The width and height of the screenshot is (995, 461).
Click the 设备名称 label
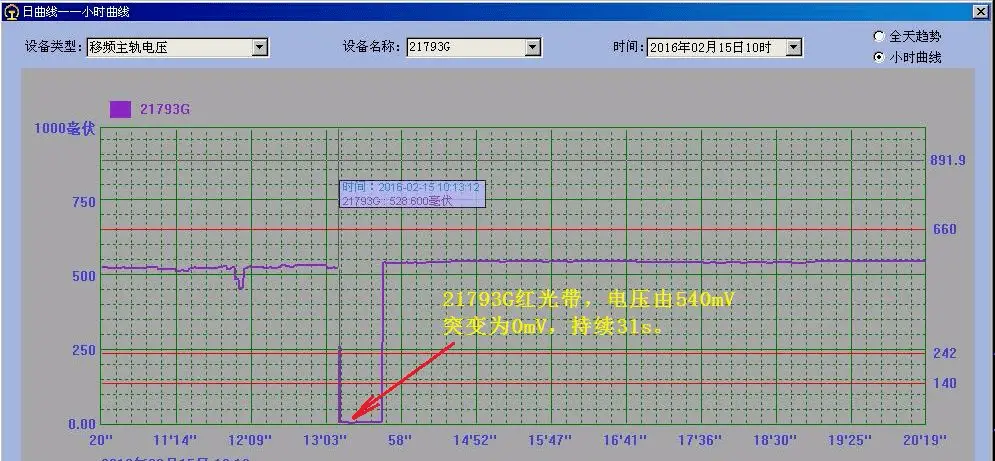click(x=372, y=47)
